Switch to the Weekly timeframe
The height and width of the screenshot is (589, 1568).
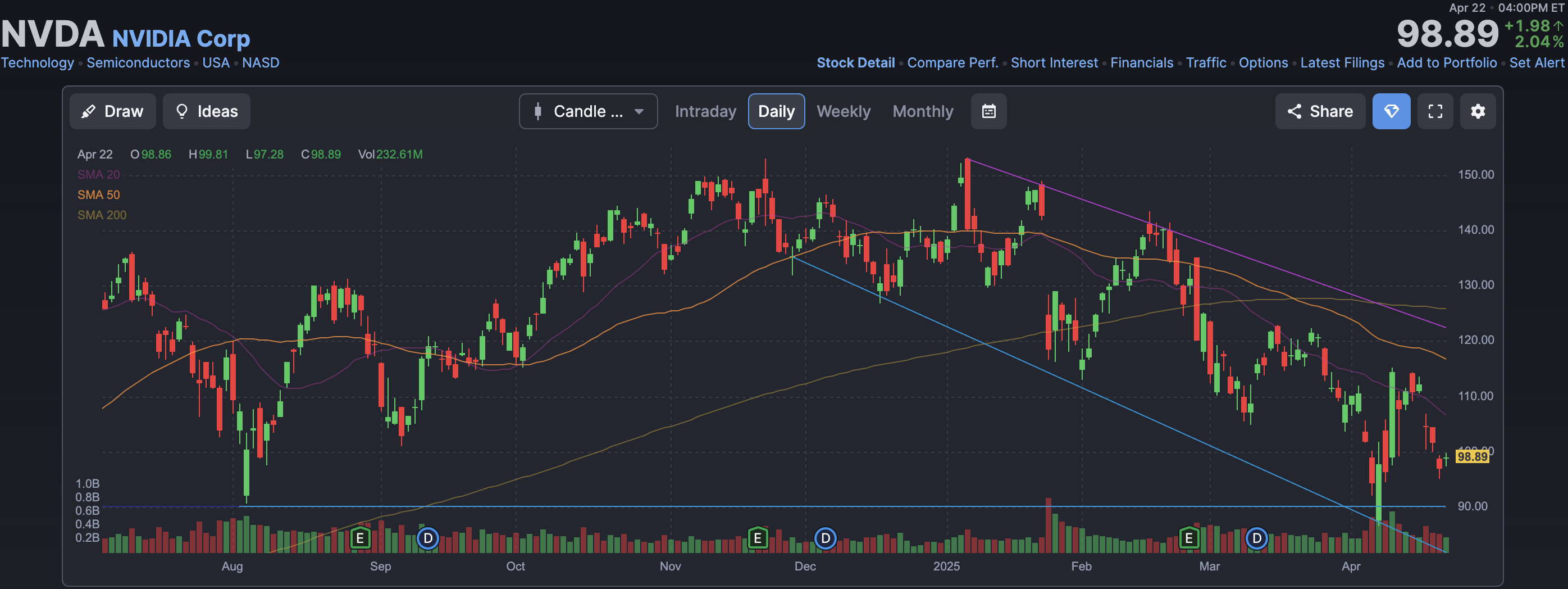click(843, 111)
